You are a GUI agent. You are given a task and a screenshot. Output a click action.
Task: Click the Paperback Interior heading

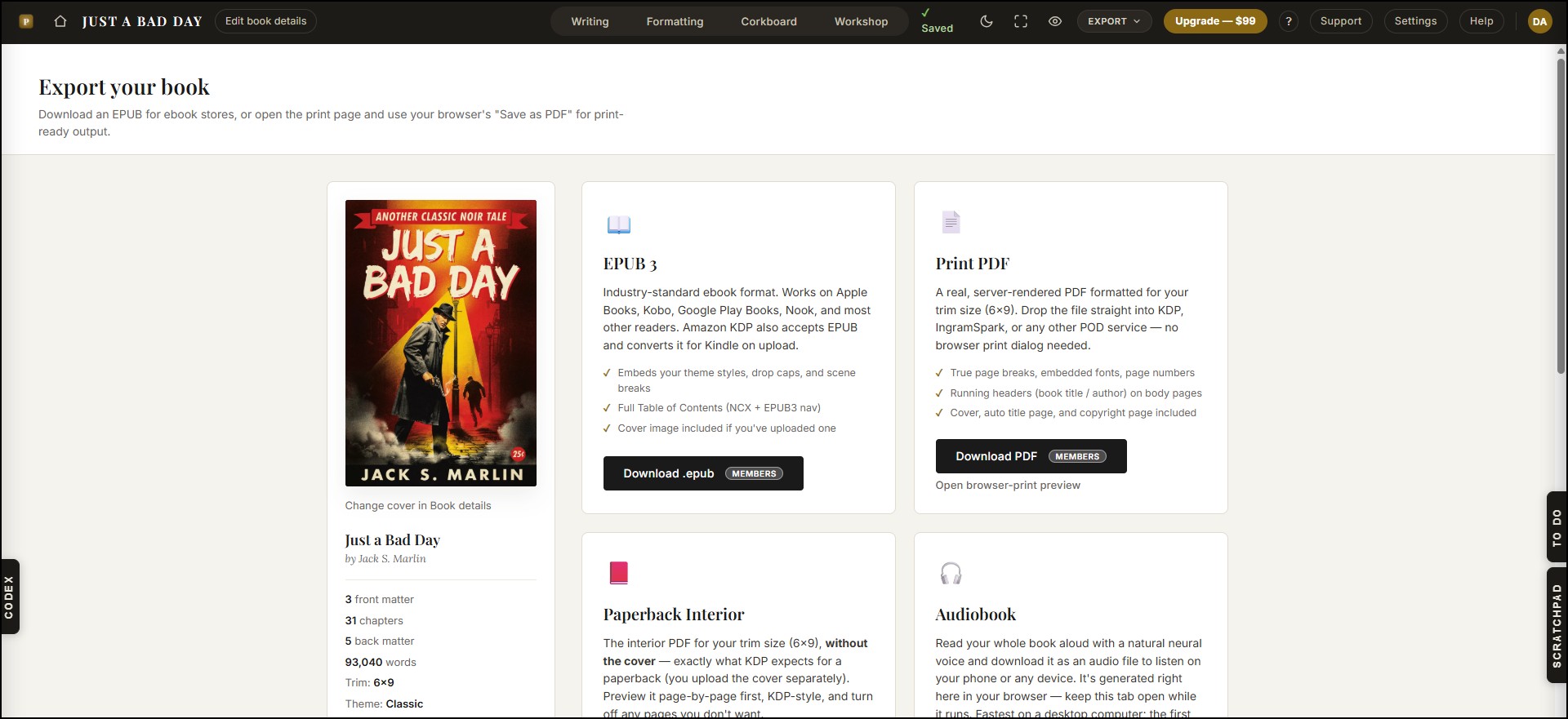[674, 615]
